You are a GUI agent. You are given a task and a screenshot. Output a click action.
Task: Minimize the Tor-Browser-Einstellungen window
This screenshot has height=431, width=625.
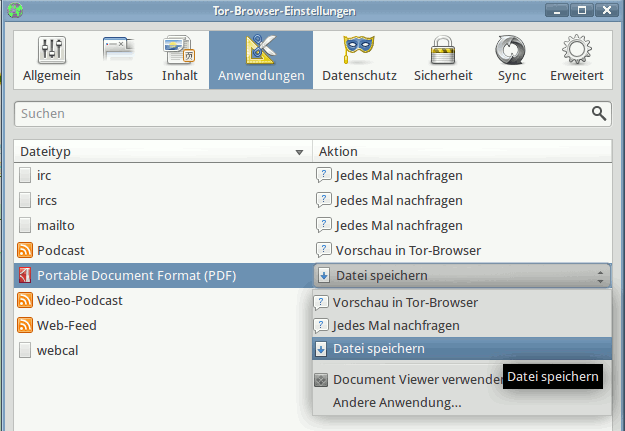[557, 10]
